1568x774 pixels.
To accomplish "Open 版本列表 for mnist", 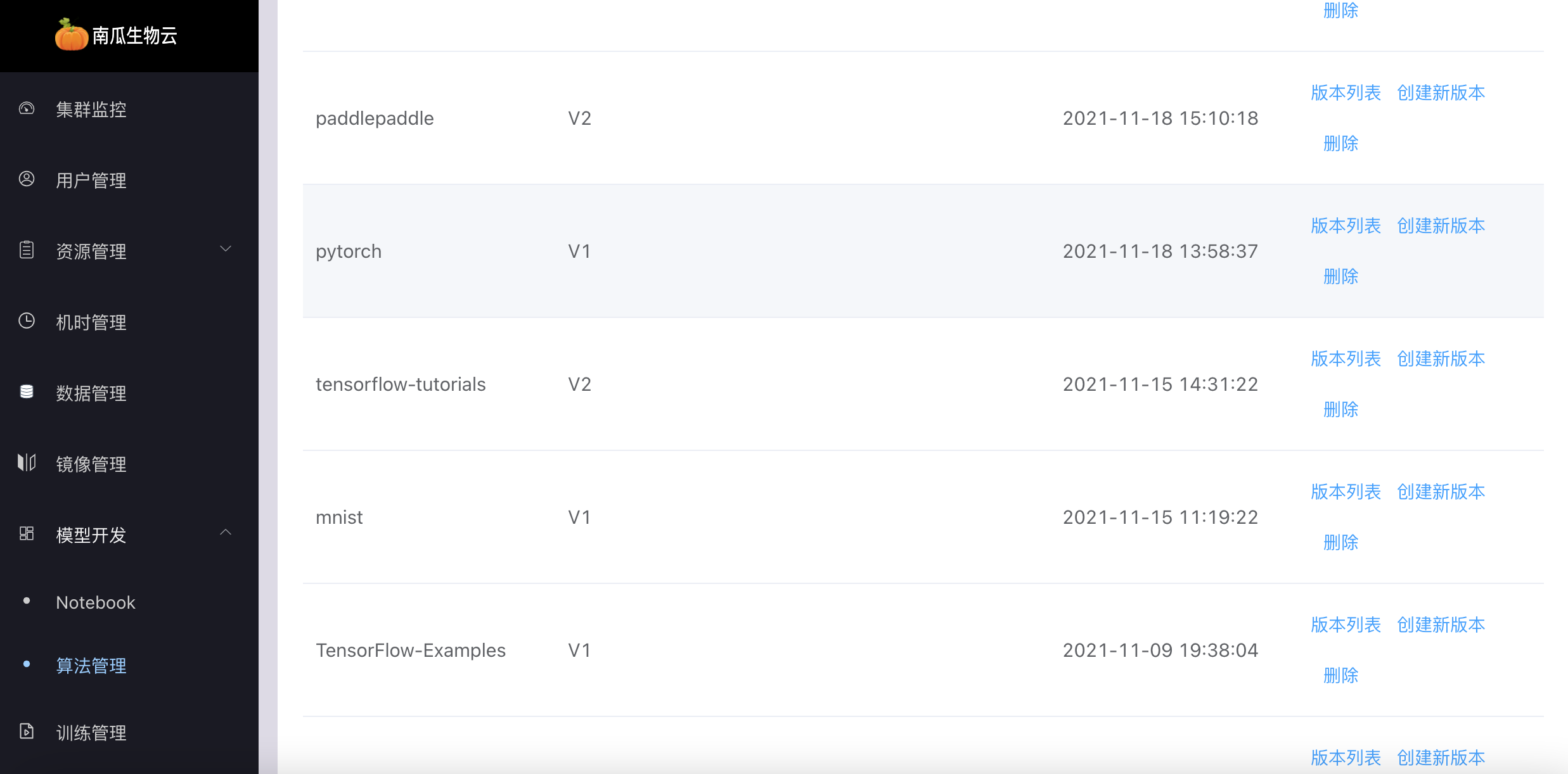I will pos(1346,492).
